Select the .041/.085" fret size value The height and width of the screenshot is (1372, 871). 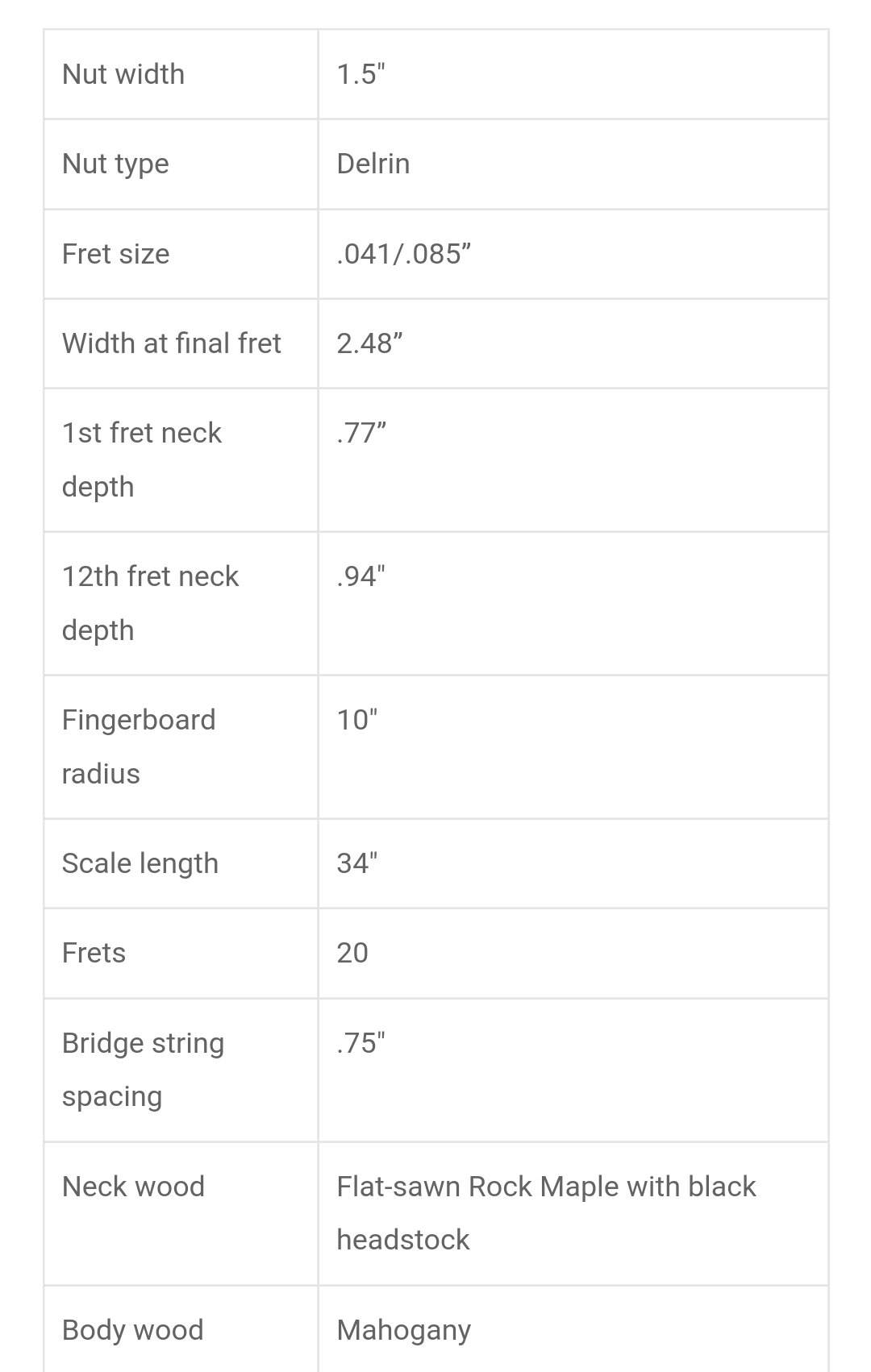403,254
